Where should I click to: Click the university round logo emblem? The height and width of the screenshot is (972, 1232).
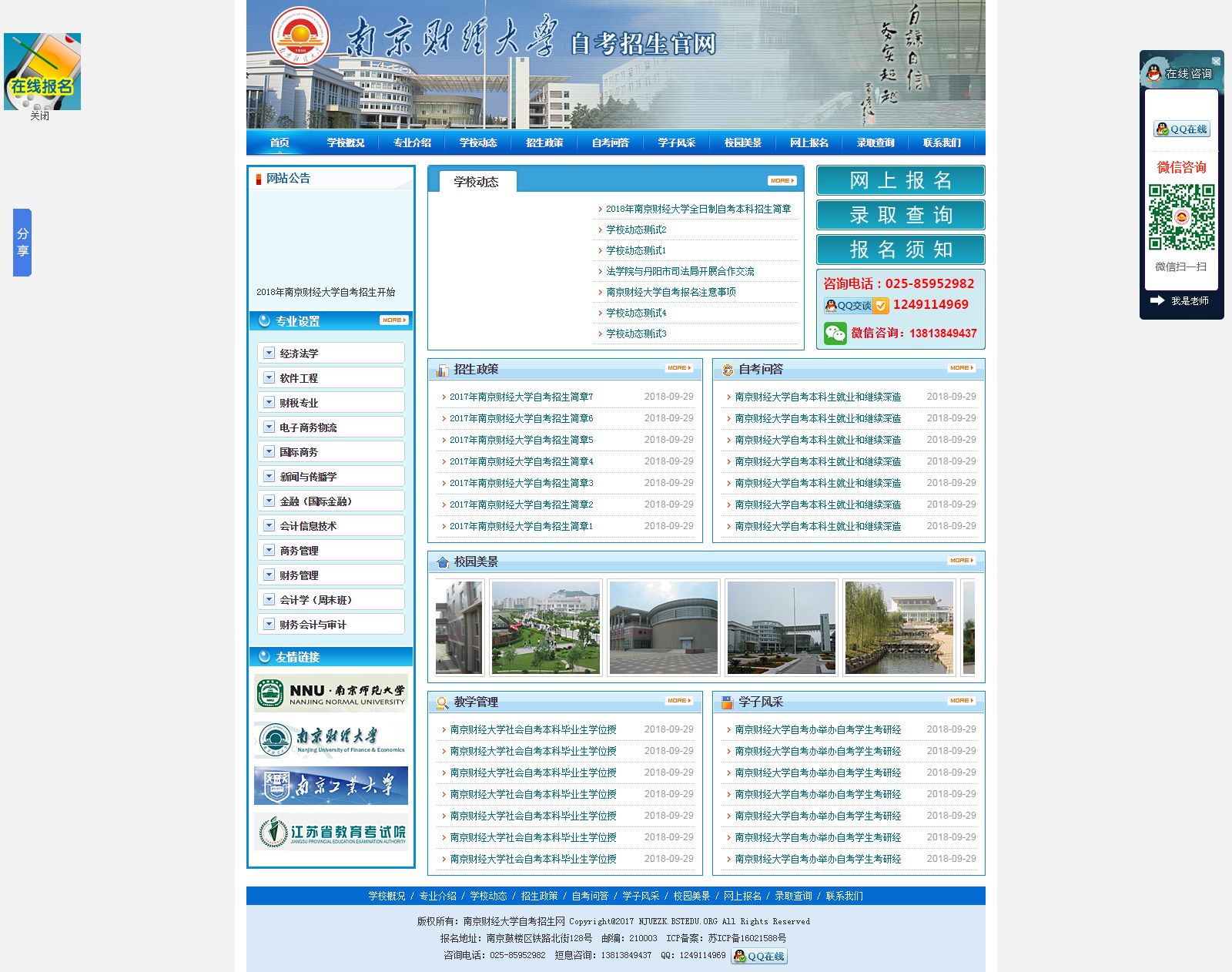(300, 36)
